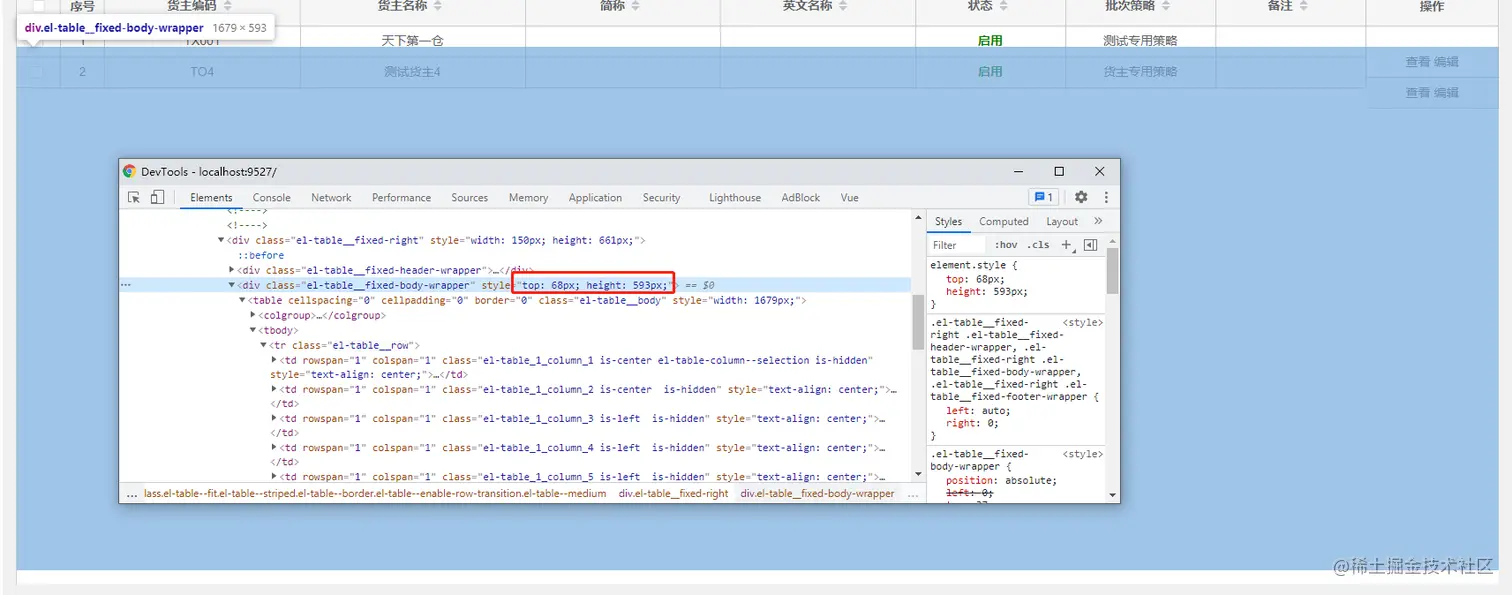Toggle the device toolbar icon
The width and height of the screenshot is (1512, 595).
[x=157, y=198]
